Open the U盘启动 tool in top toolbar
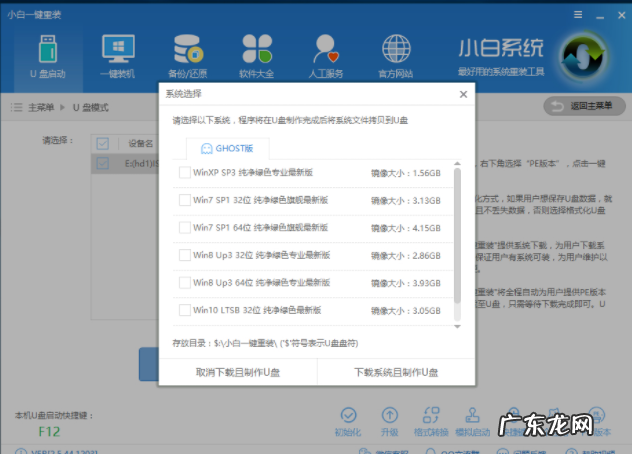 click(48, 56)
